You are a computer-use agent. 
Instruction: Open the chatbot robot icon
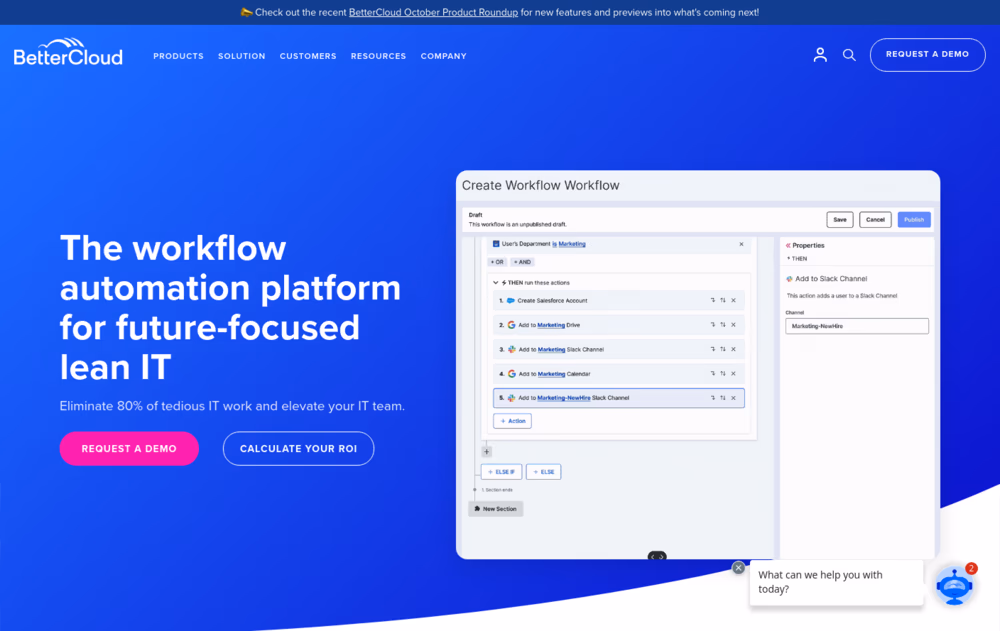(x=954, y=585)
